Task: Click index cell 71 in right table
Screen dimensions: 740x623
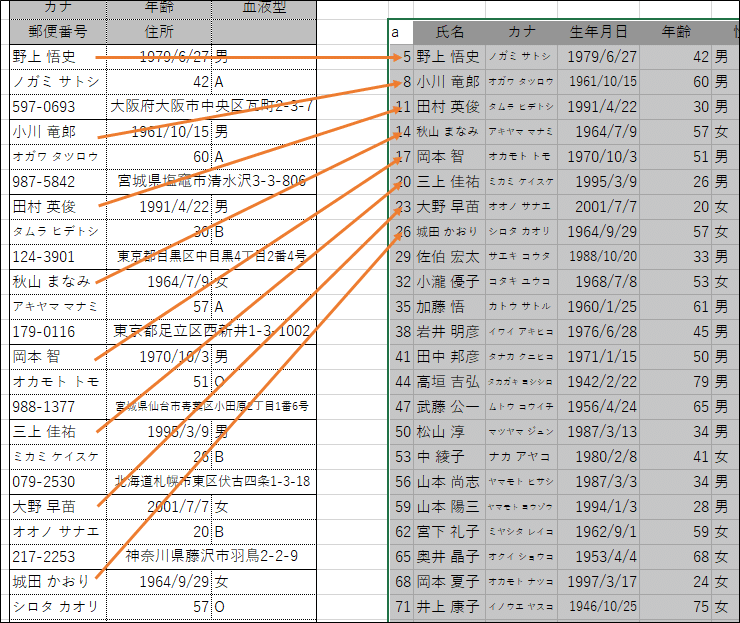Action: tap(401, 607)
